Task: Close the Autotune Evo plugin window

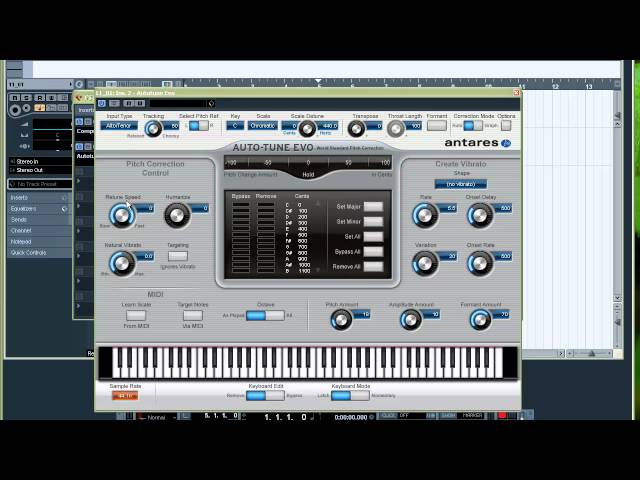Action: point(516,93)
